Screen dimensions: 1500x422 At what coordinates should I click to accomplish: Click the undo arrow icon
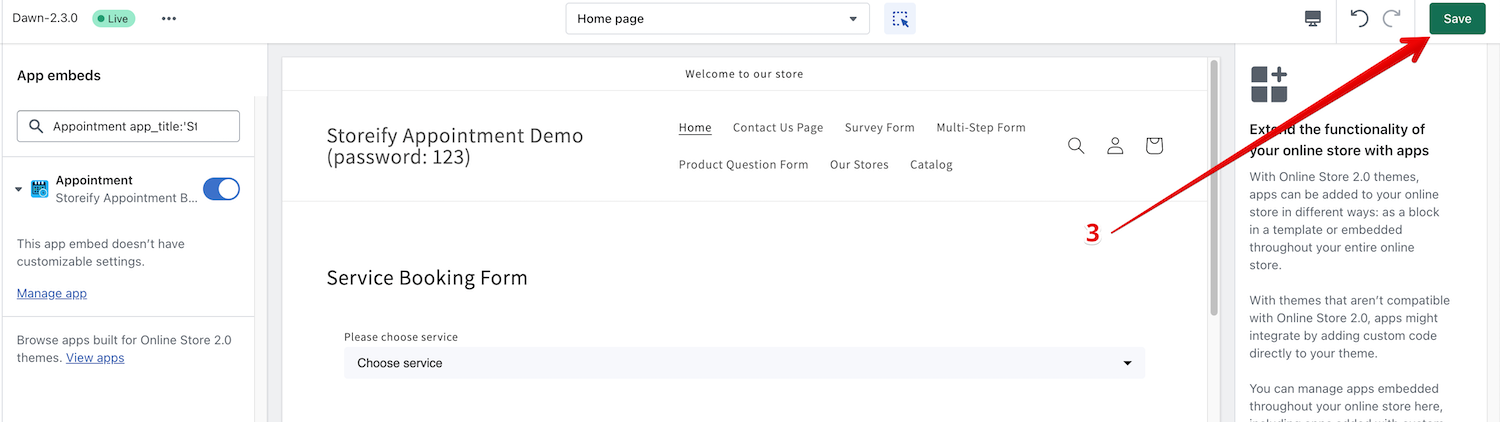click(1359, 19)
